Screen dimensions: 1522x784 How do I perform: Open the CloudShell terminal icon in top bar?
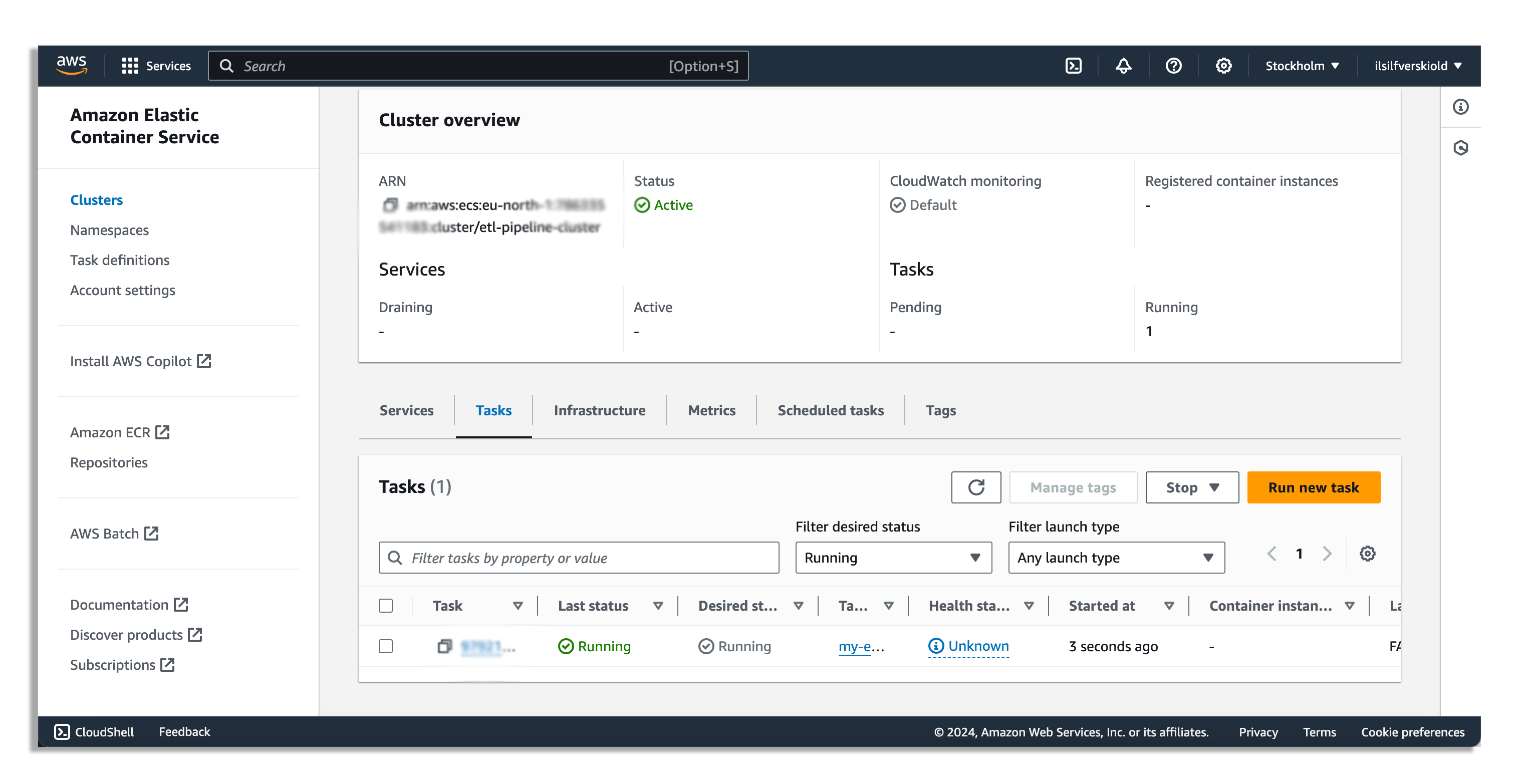tap(1073, 66)
